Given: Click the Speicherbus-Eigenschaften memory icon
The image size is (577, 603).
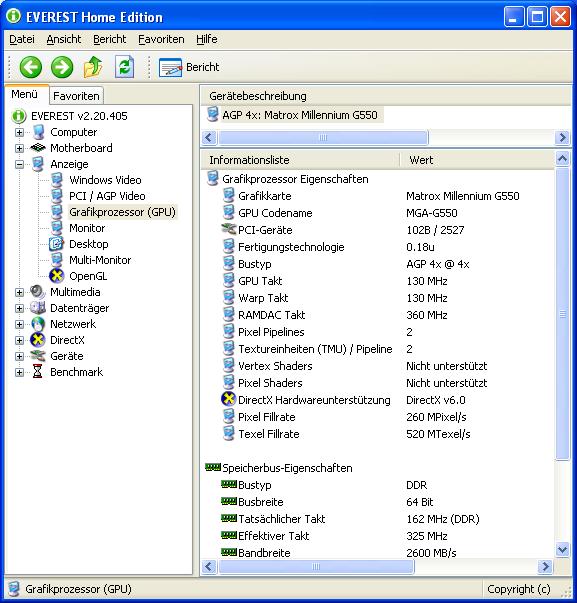Looking at the screenshot, I should [x=213, y=467].
